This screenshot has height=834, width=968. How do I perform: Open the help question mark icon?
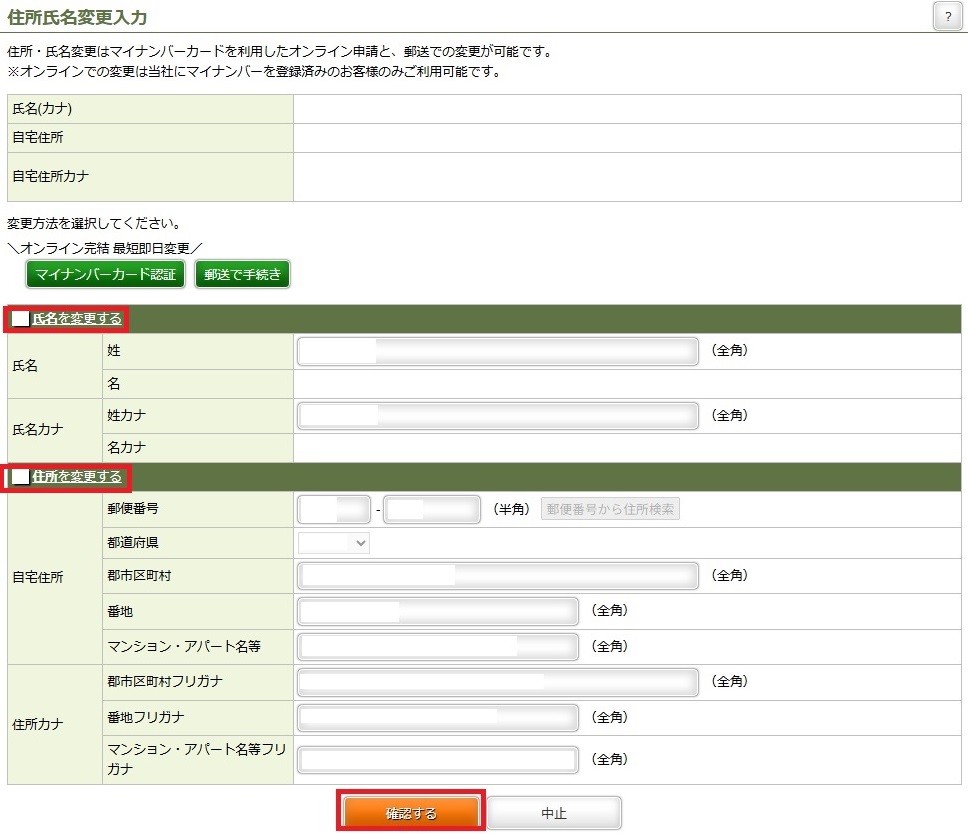946,17
